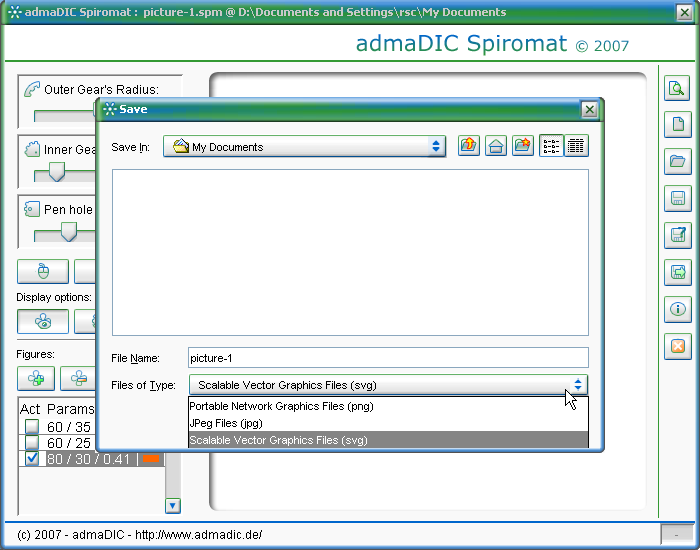
Task: Save picture using floppy disk icon
Action: click(677, 198)
